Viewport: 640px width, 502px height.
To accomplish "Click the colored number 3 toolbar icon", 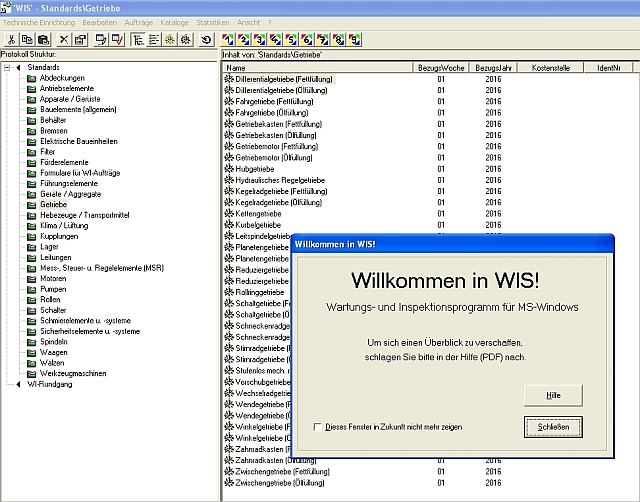I will pyautogui.click(x=260, y=40).
